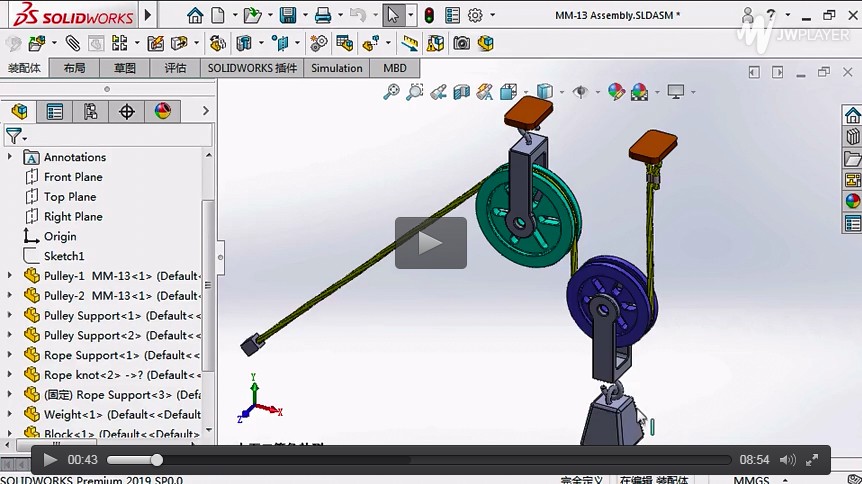862x484 pixels.
Task: Open the ConfigurationManager tab icon
Action: tap(91, 111)
